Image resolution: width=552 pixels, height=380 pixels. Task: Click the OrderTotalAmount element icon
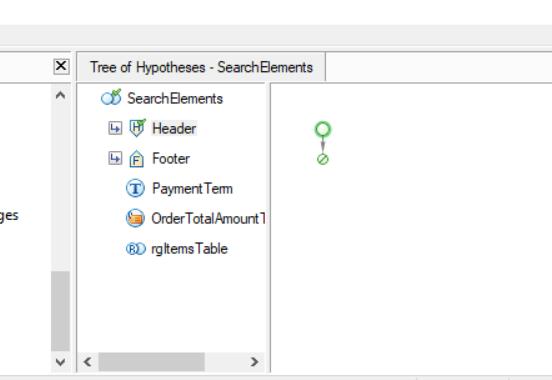coord(135,218)
